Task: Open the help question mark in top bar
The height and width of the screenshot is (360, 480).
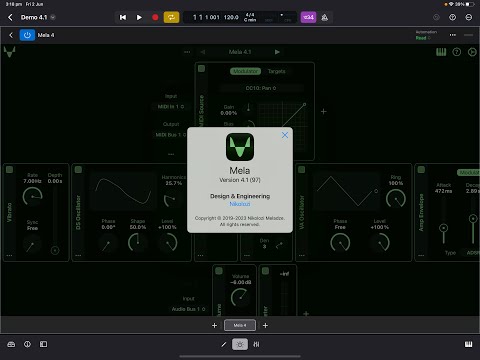Action: 452,17
